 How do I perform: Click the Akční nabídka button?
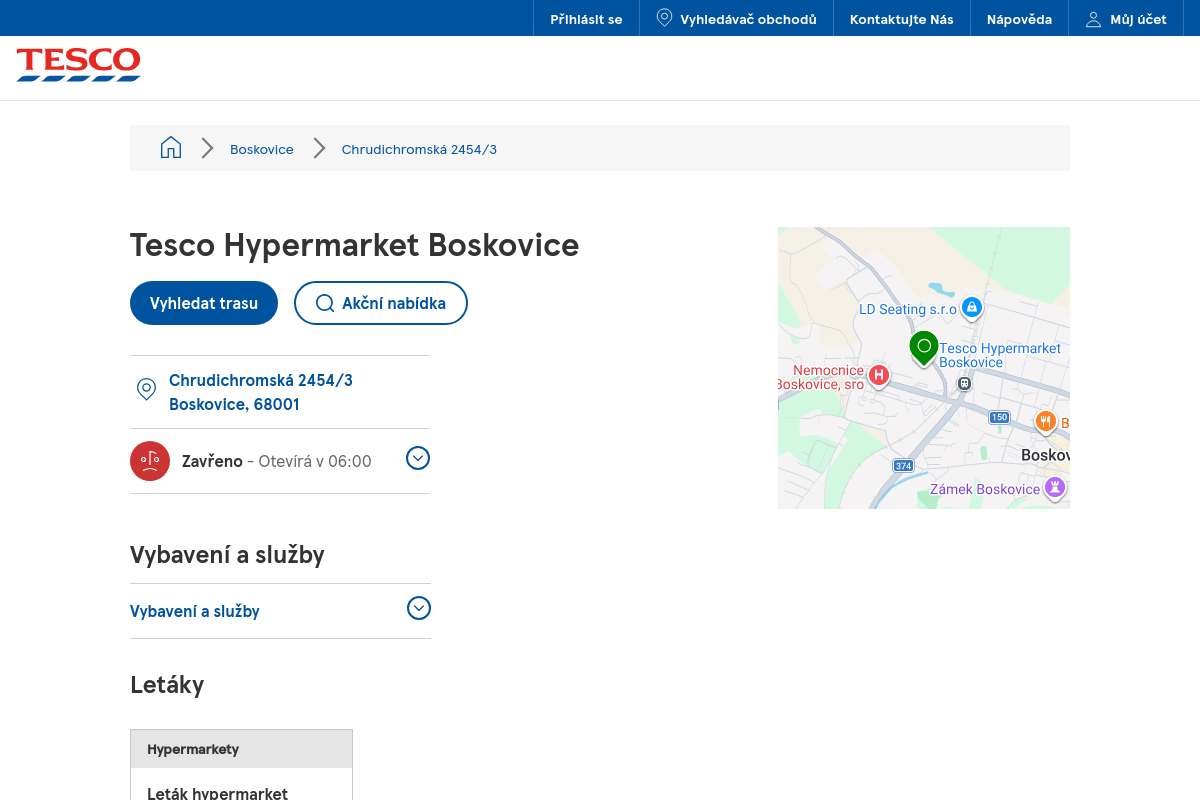click(x=381, y=303)
